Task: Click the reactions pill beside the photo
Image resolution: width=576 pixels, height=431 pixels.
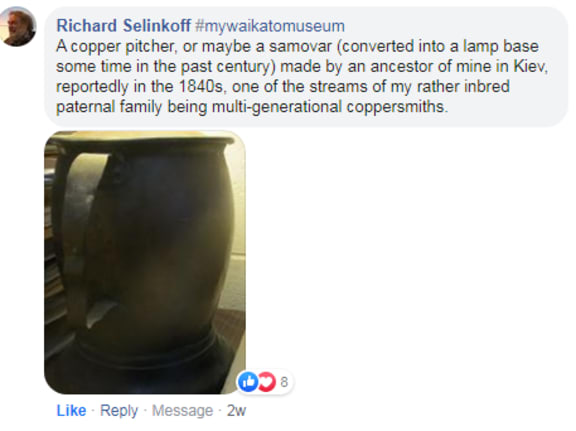Action: point(264,382)
